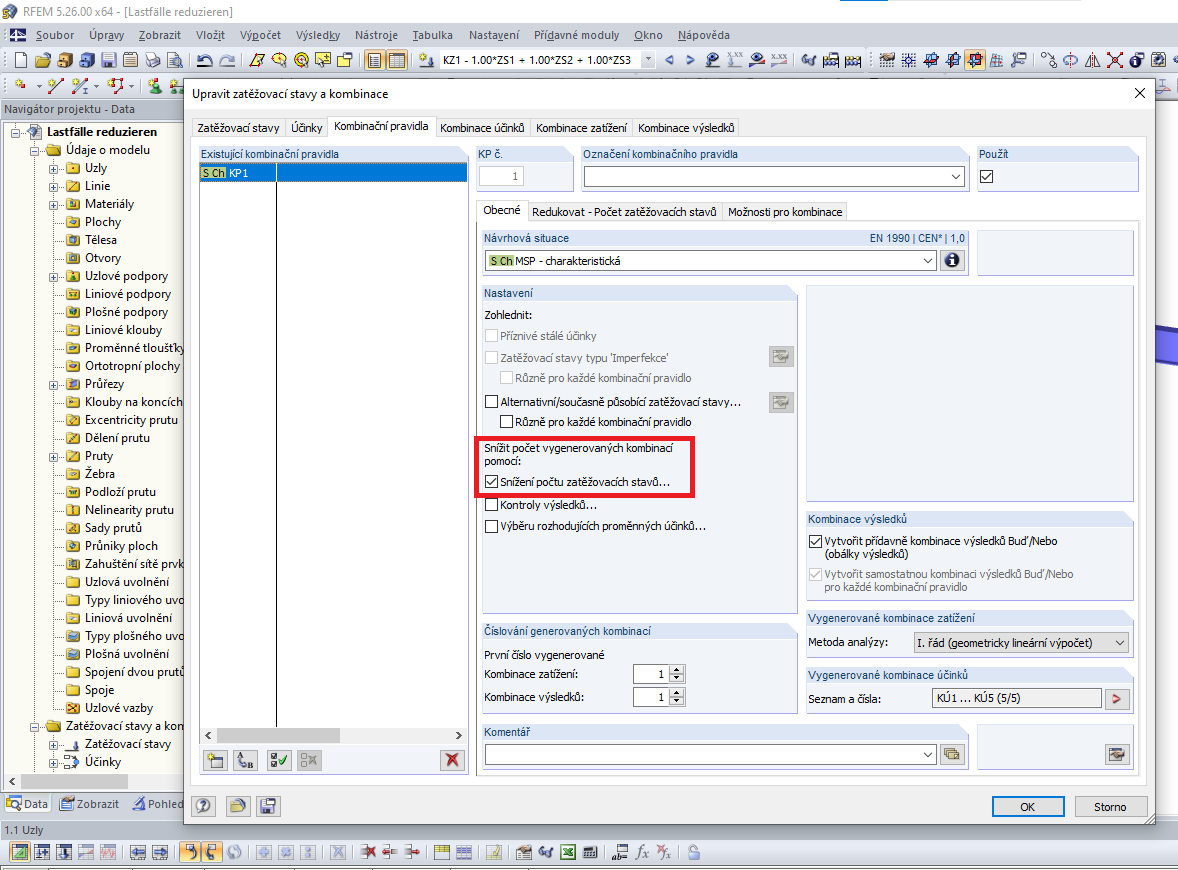Open Návrhová situace dropdown

[928, 261]
